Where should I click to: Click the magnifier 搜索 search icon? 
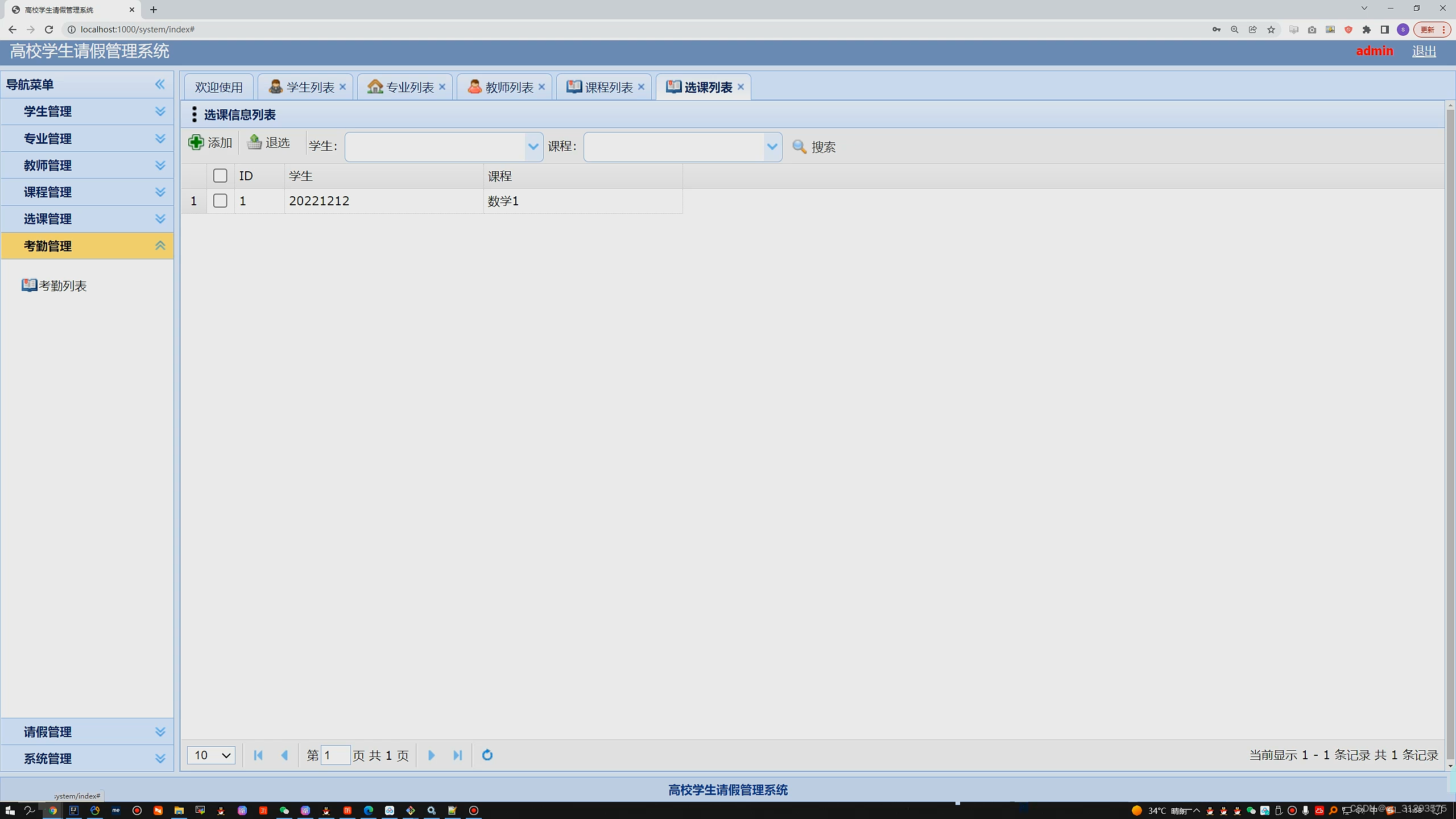coord(799,147)
